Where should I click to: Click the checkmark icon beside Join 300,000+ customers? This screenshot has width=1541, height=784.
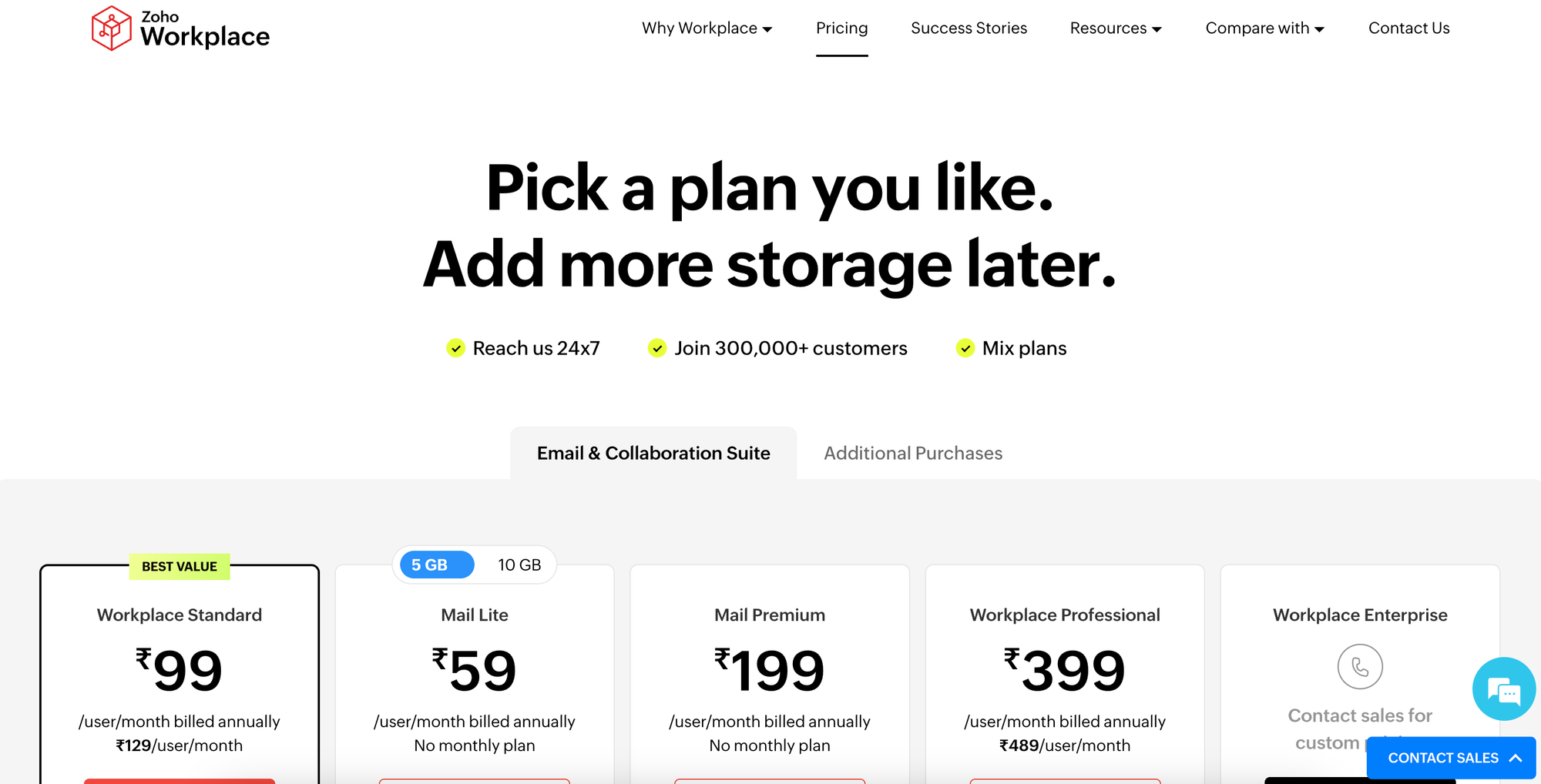pyautogui.click(x=657, y=349)
